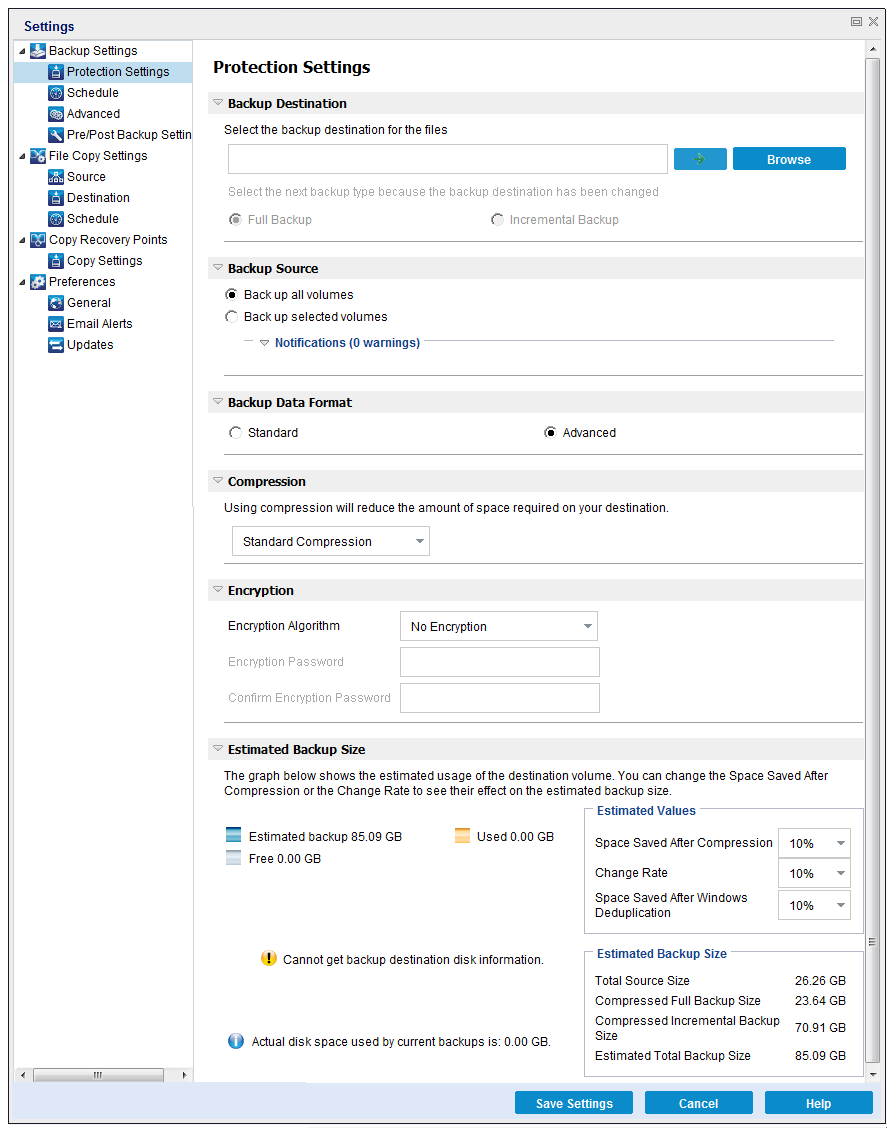Open the Change Rate percentage dropdown
The height and width of the screenshot is (1128, 892).
click(x=814, y=873)
